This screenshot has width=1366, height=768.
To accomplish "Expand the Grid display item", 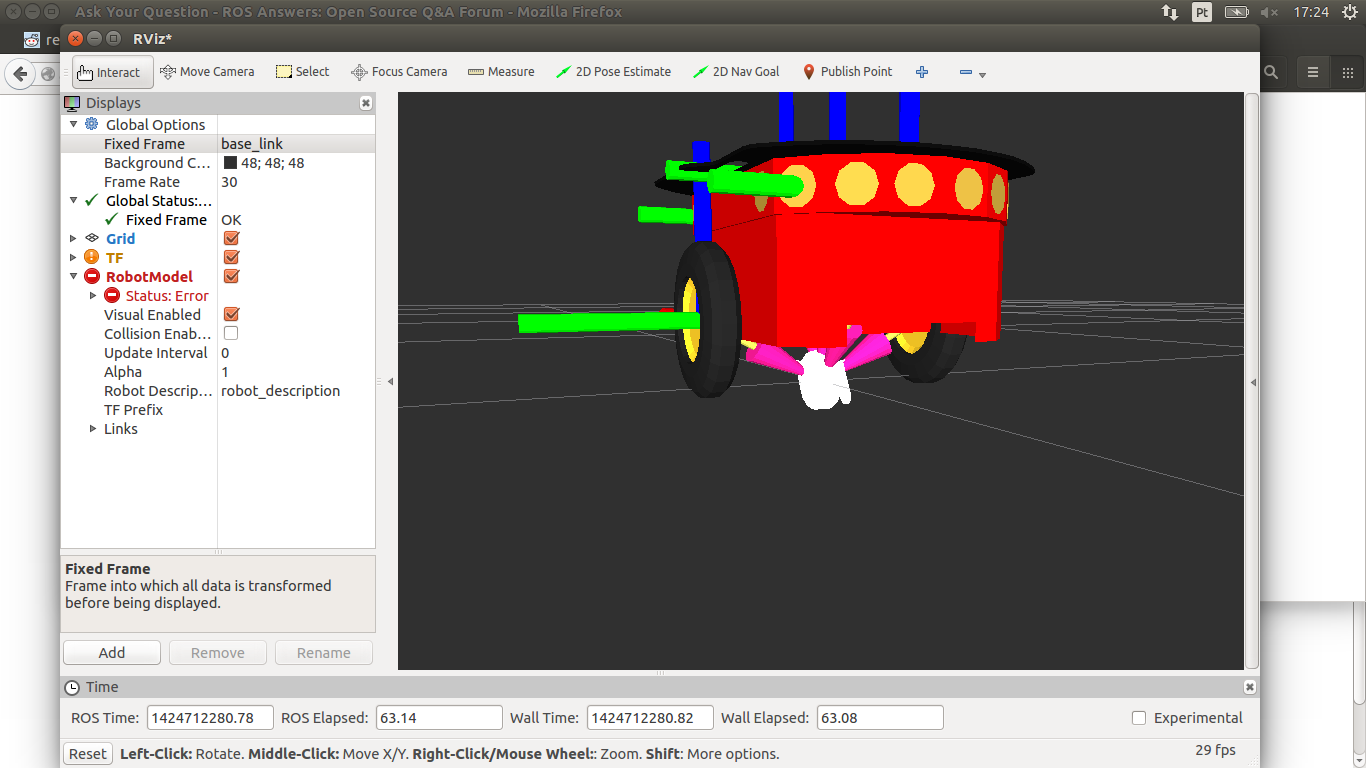I will [x=73, y=238].
